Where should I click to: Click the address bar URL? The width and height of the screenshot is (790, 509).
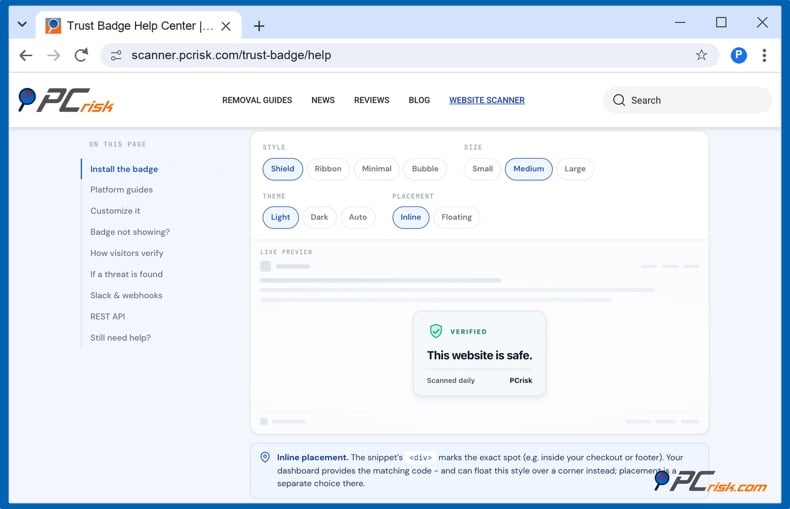231,55
